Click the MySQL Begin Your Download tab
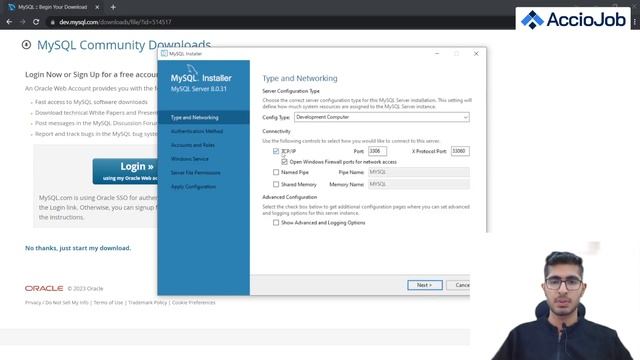Viewport: 640px width, 360px height. (53, 7)
